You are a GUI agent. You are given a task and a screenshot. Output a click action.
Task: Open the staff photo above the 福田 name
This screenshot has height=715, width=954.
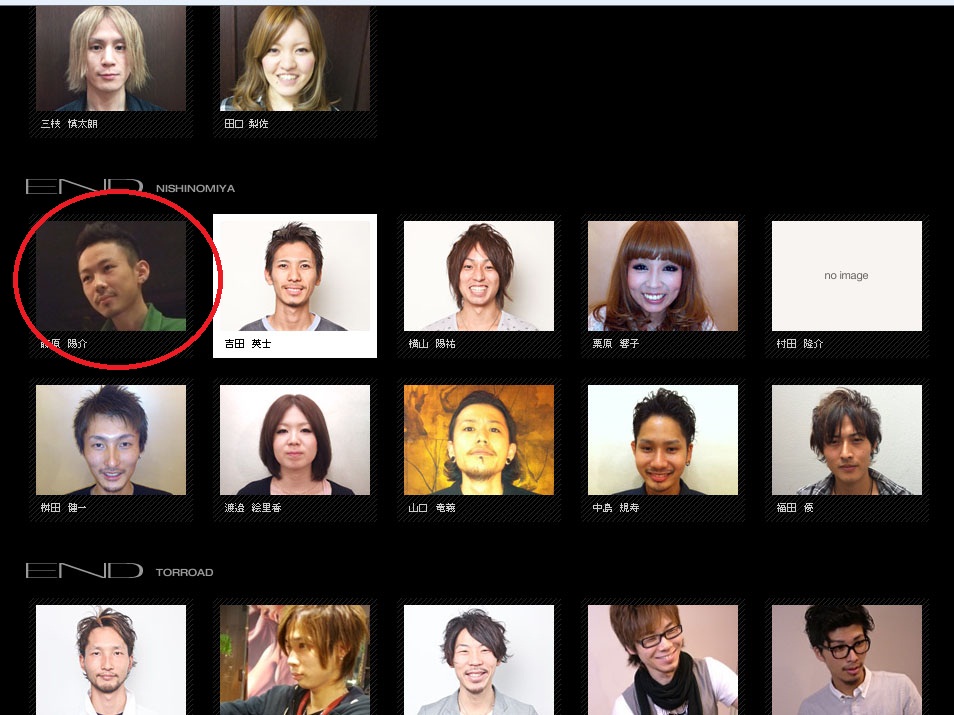pos(847,440)
